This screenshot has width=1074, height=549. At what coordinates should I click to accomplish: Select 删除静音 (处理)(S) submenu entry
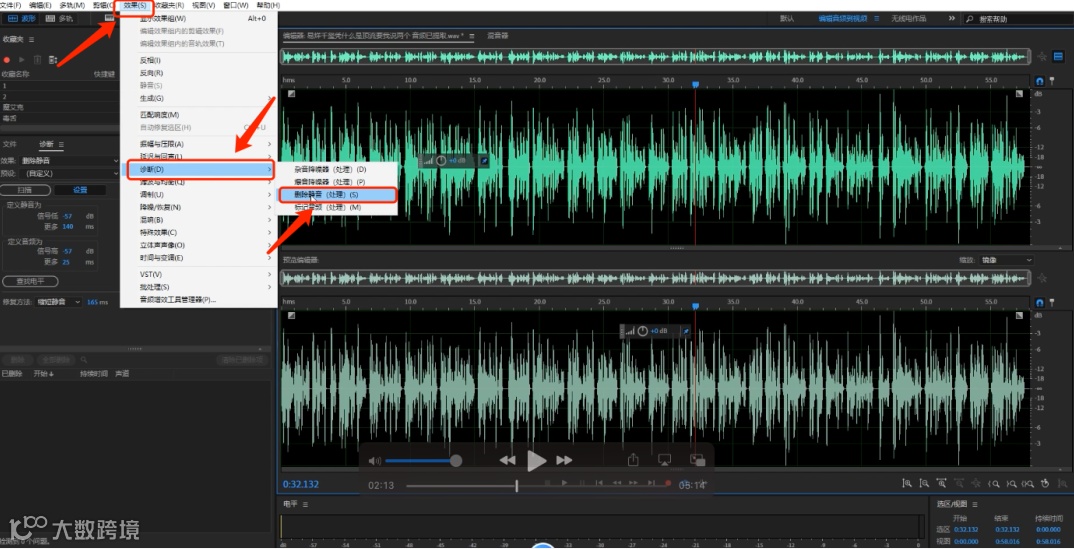[338, 195]
